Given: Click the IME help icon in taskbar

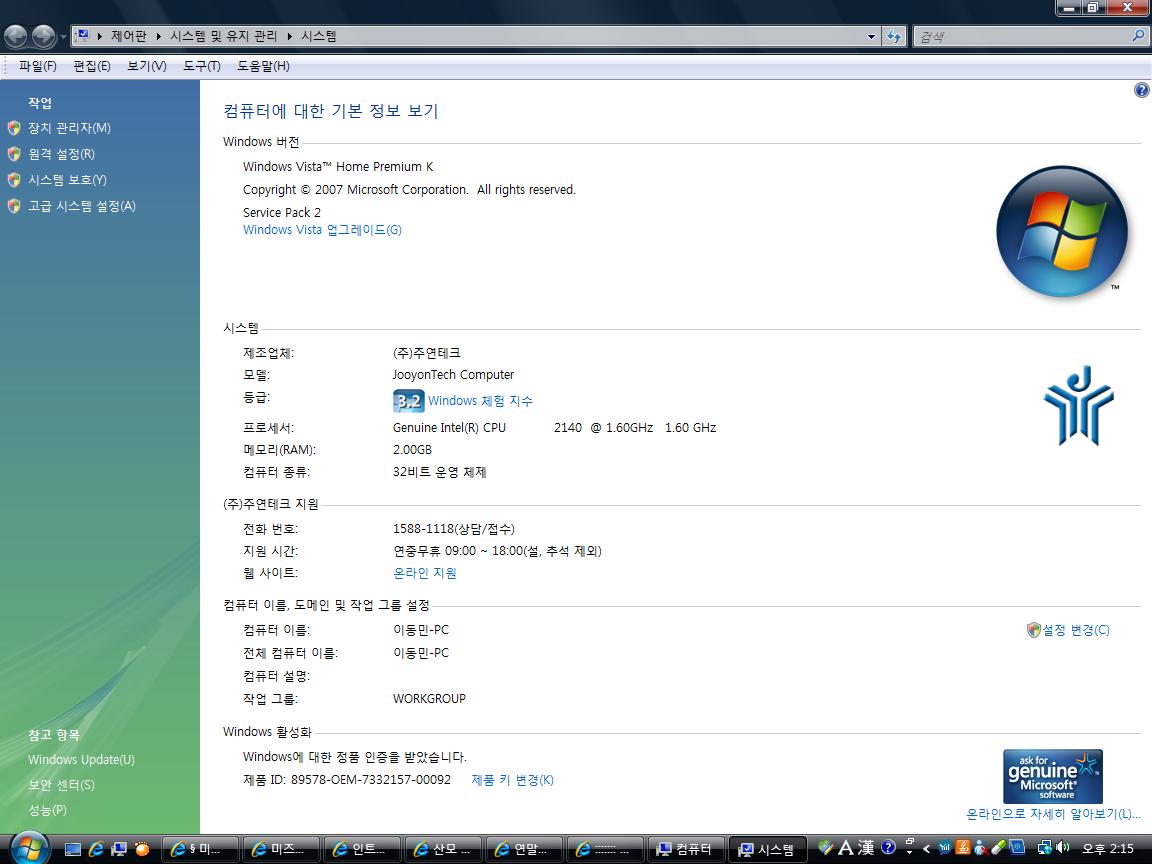Looking at the screenshot, I should 888,848.
